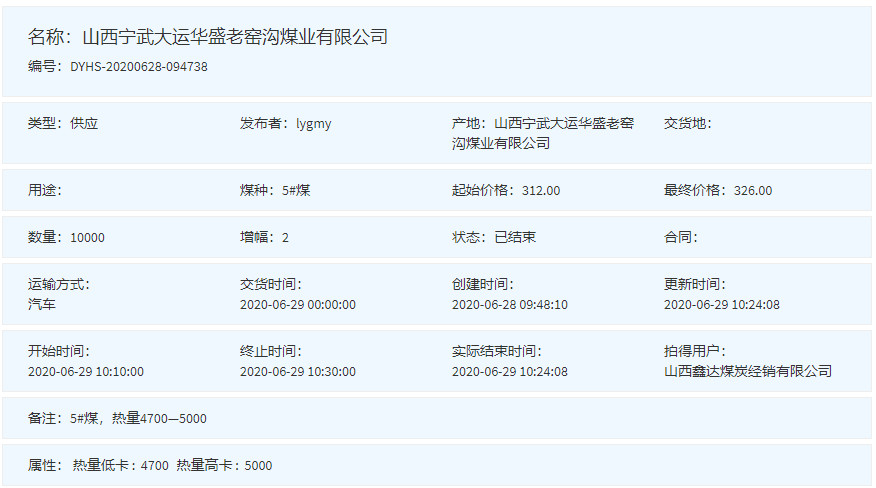Click the transport method 汽车

(x=42, y=304)
